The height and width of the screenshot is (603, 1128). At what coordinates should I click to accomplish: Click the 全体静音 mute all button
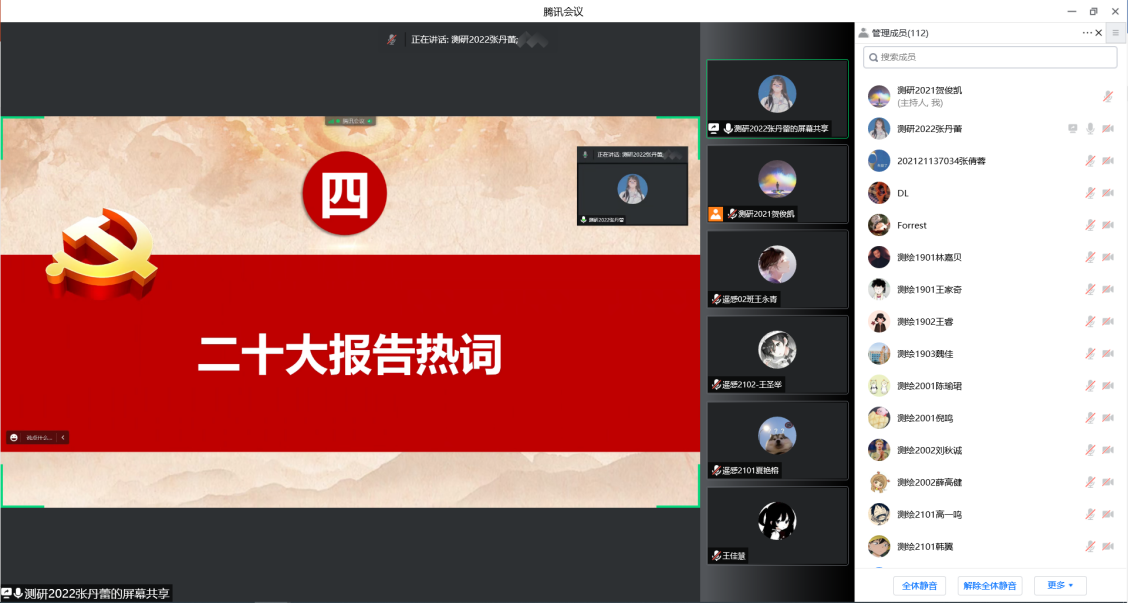coord(919,585)
